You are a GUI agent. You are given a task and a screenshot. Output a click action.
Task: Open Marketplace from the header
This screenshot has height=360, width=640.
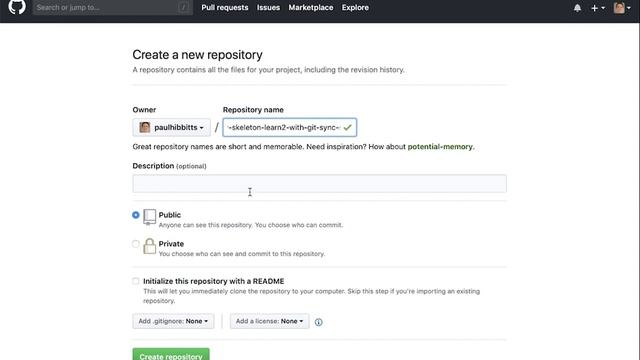tap(311, 7)
